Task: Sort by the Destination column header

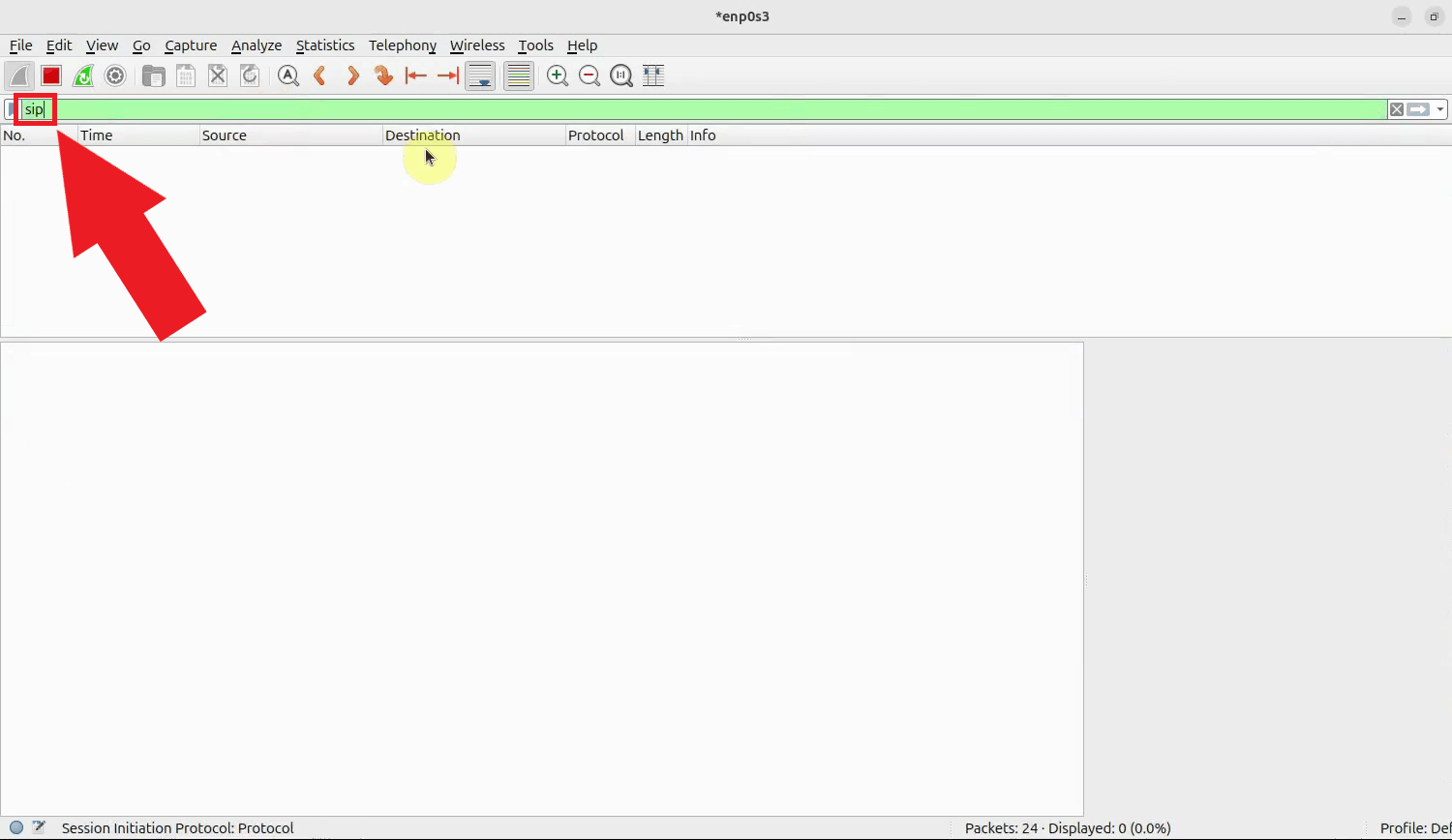Action: coord(473,135)
